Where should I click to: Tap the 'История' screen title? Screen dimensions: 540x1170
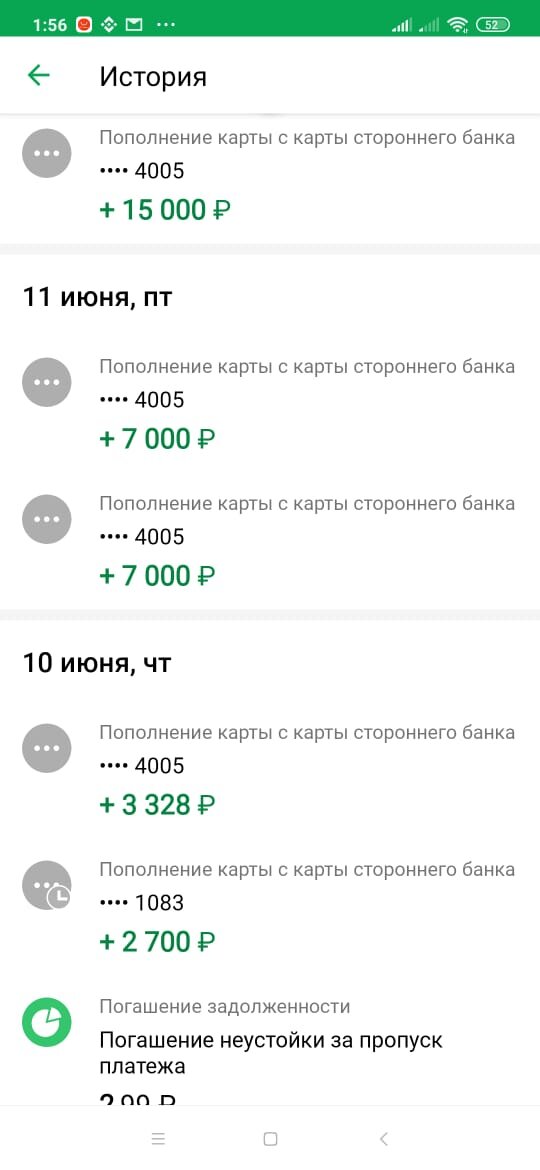(x=153, y=77)
